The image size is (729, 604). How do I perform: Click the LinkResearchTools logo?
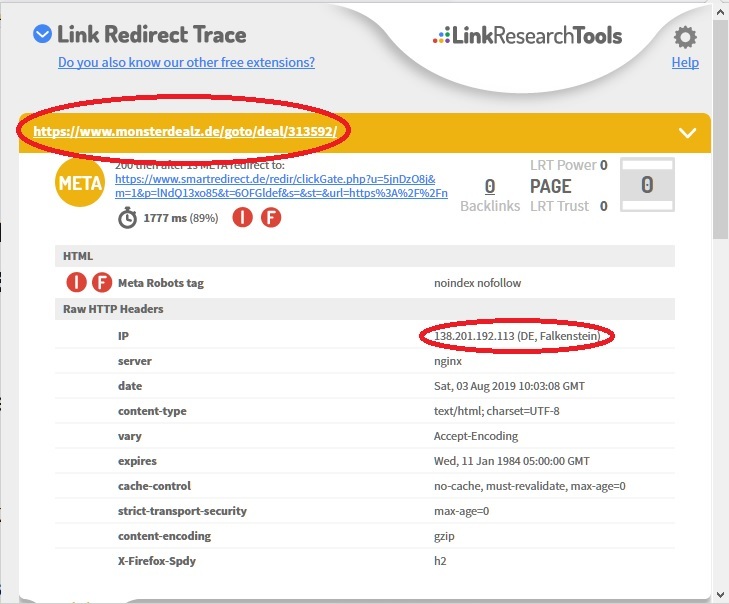point(527,37)
